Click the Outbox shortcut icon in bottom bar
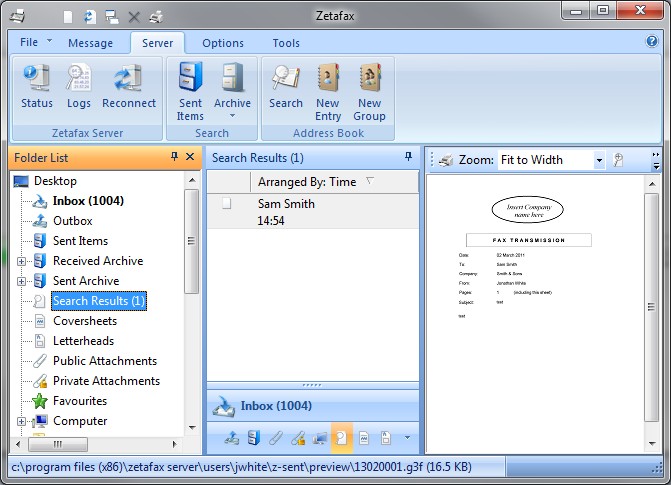The width and height of the screenshot is (671, 485). click(x=232, y=438)
